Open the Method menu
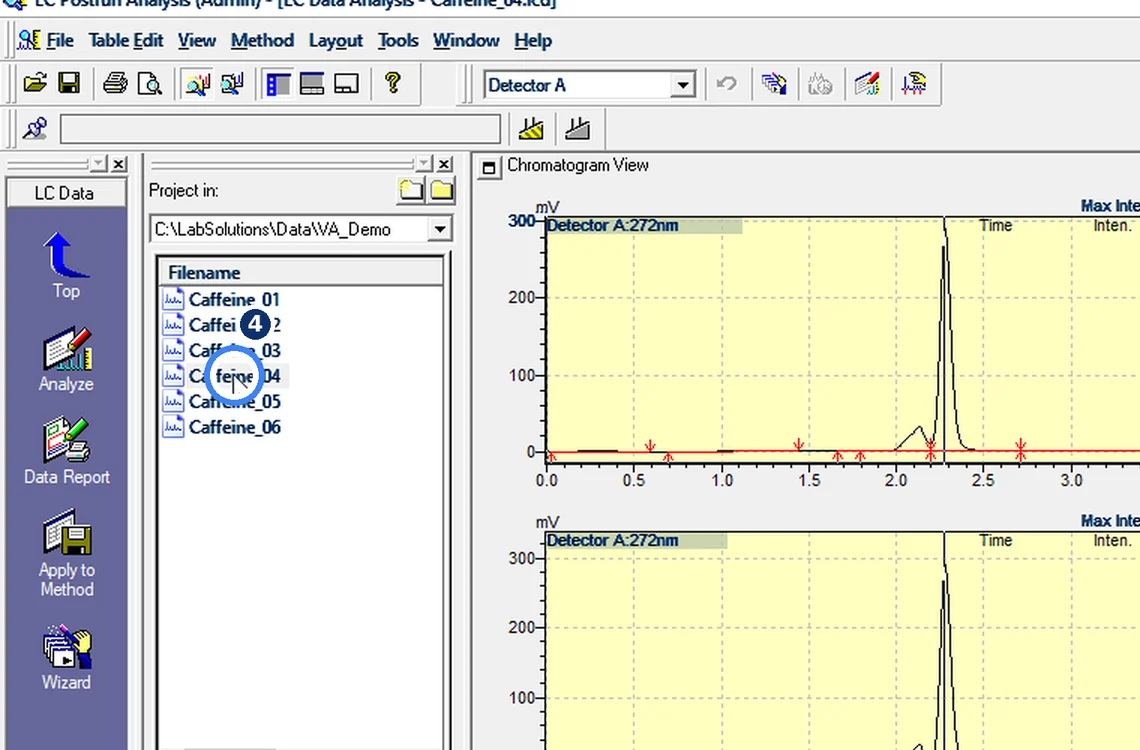This screenshot has width=1140, height=750. point(262,41)
